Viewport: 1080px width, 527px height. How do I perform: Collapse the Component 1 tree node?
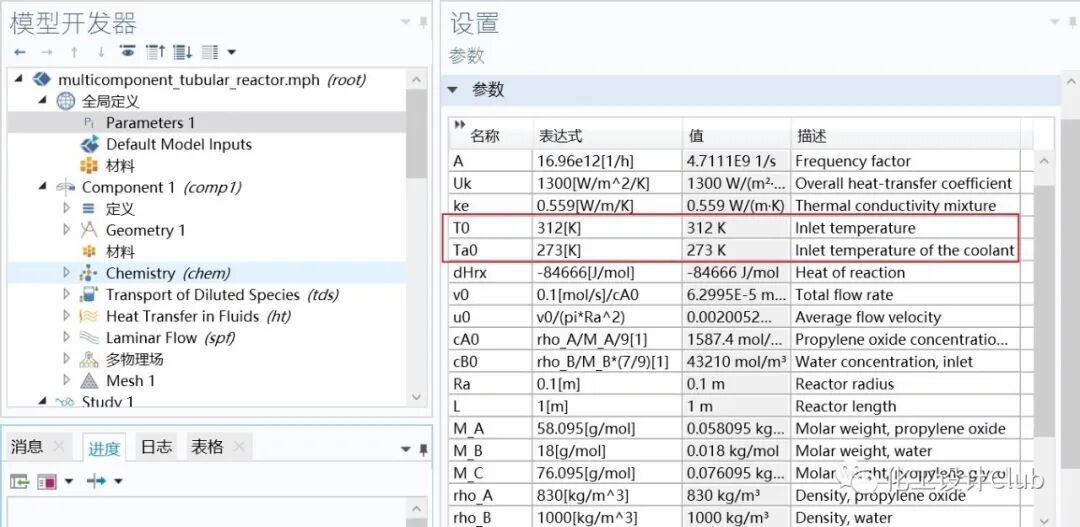pos(43,187)
